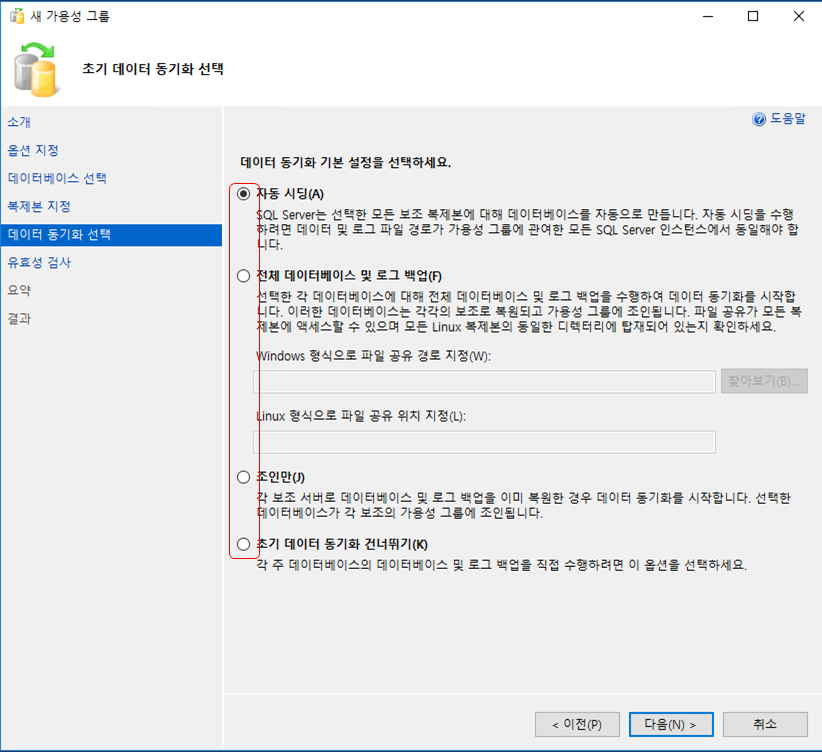Go to the 소개 wizard page
822x752 pixels.
tap(19, 122)
